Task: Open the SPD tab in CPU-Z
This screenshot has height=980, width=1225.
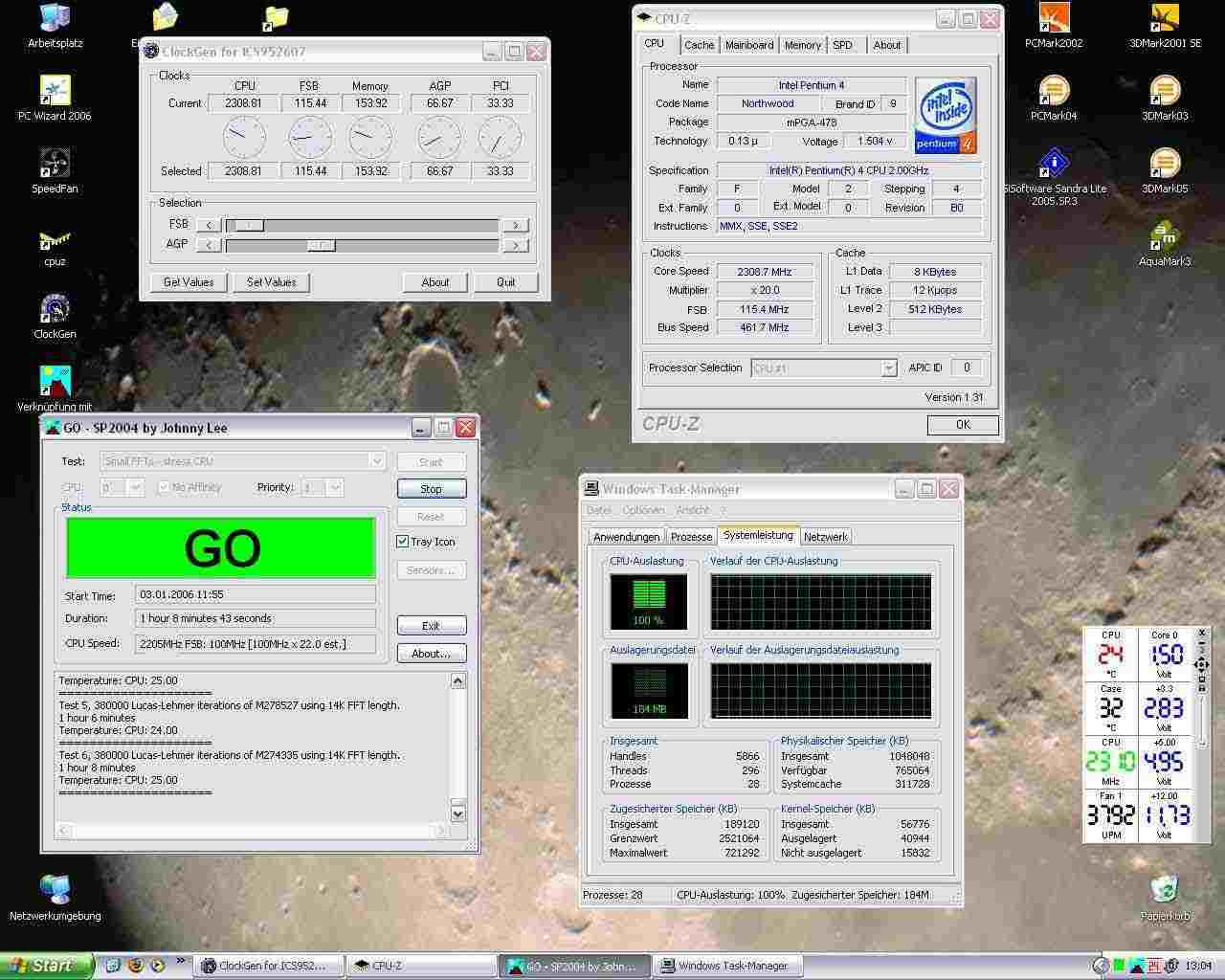Action: [842, 45]
